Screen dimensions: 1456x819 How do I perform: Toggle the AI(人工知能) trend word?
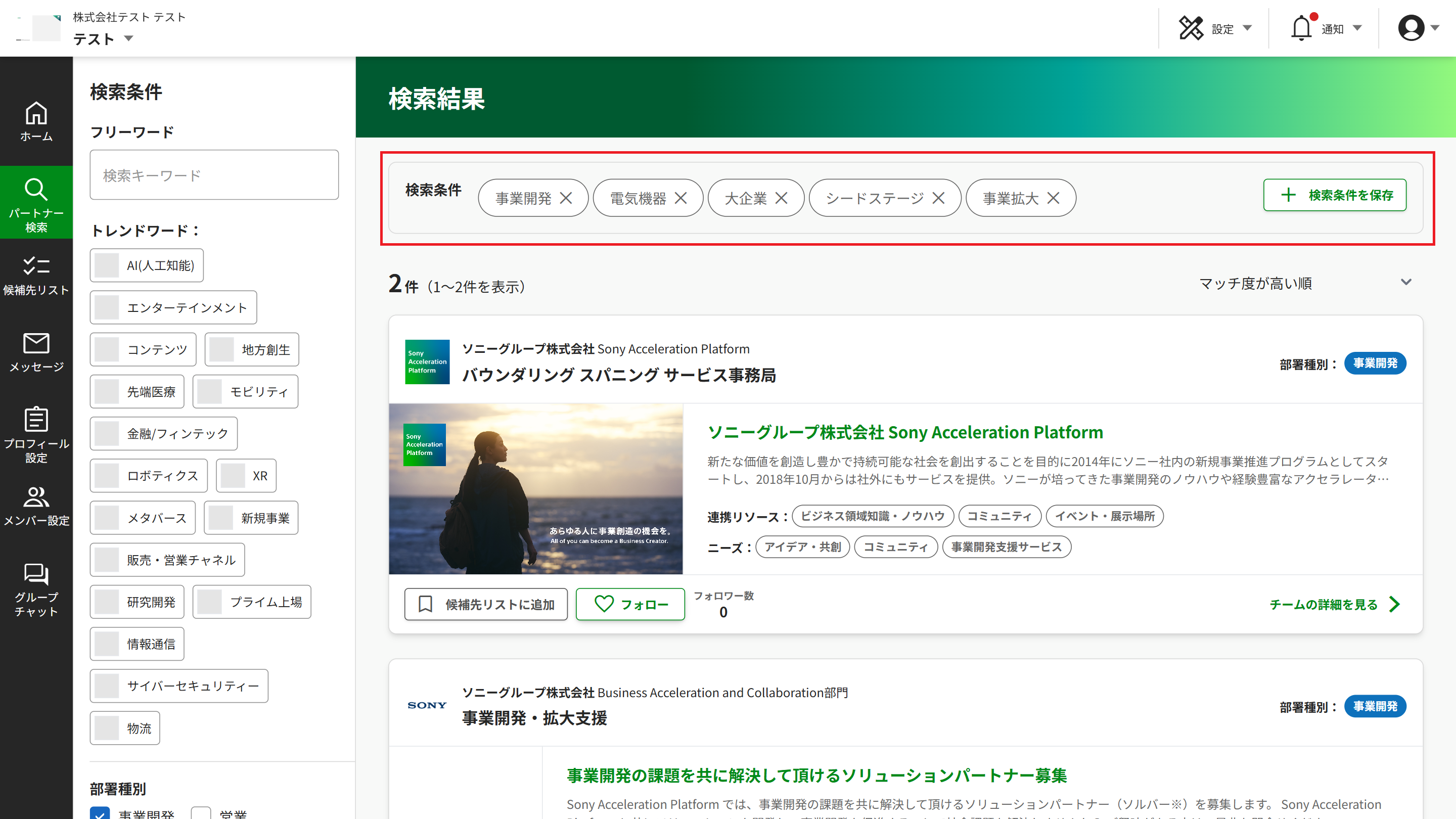point(147,265)
